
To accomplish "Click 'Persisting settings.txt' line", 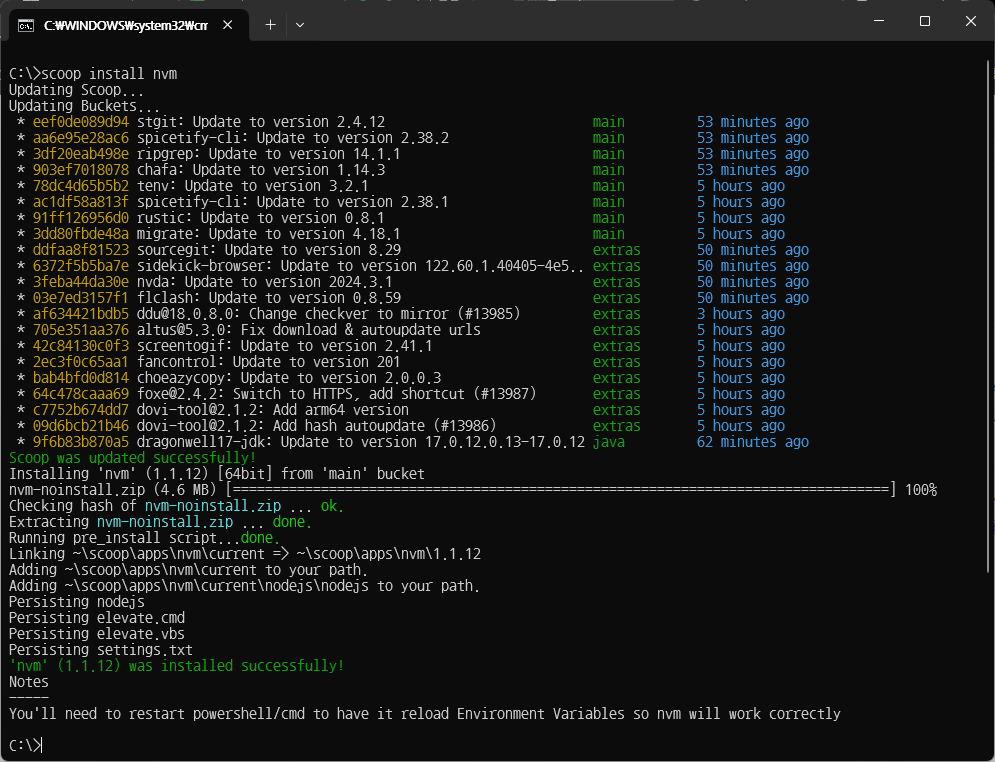I will [x=101, y=650].
